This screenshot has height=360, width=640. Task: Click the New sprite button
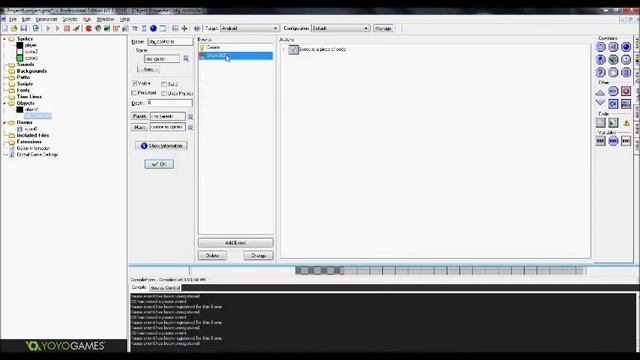click(x=149, y=69)
